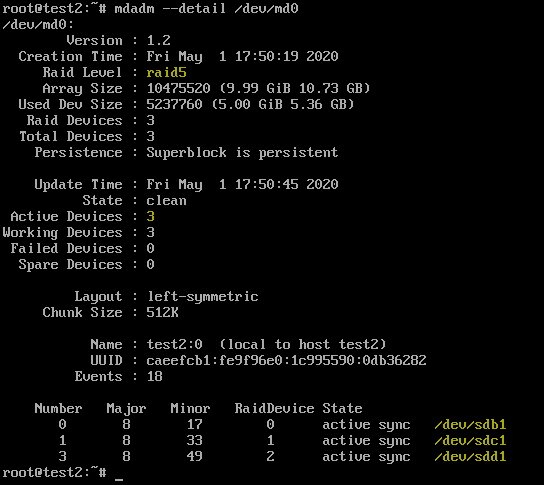The width and height of the screenshot is (544, 485).
Task: Click the blinking cursor at the bottom prompt
Action: [119, 480]
